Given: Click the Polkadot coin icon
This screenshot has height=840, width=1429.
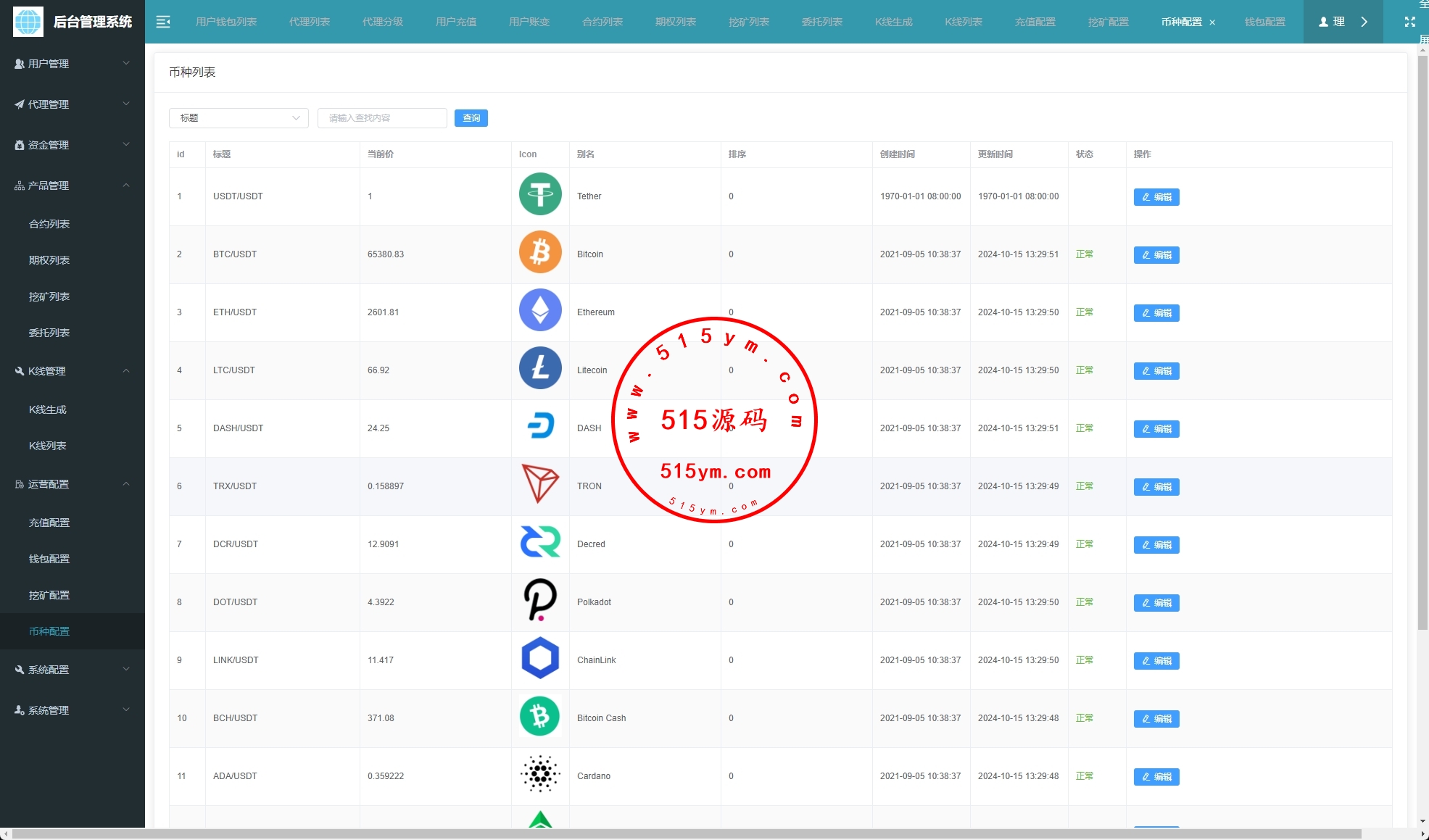Looking at the screenshot, I should click(540, 601).
